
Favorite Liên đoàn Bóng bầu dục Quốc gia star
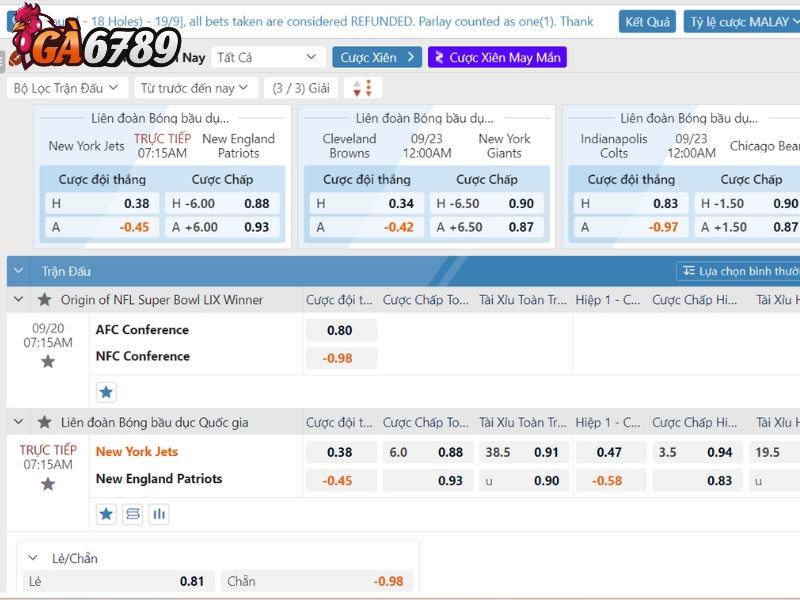pyautogui.click(x=45, y=422)
